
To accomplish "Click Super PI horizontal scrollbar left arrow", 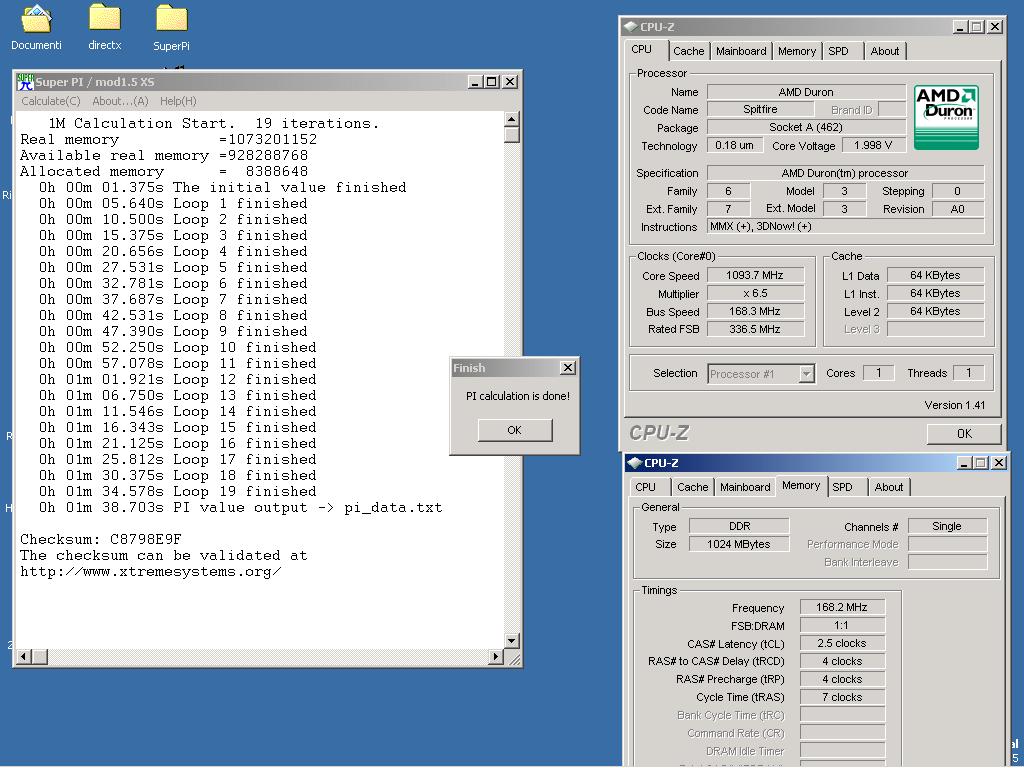I will click(24, 656).
